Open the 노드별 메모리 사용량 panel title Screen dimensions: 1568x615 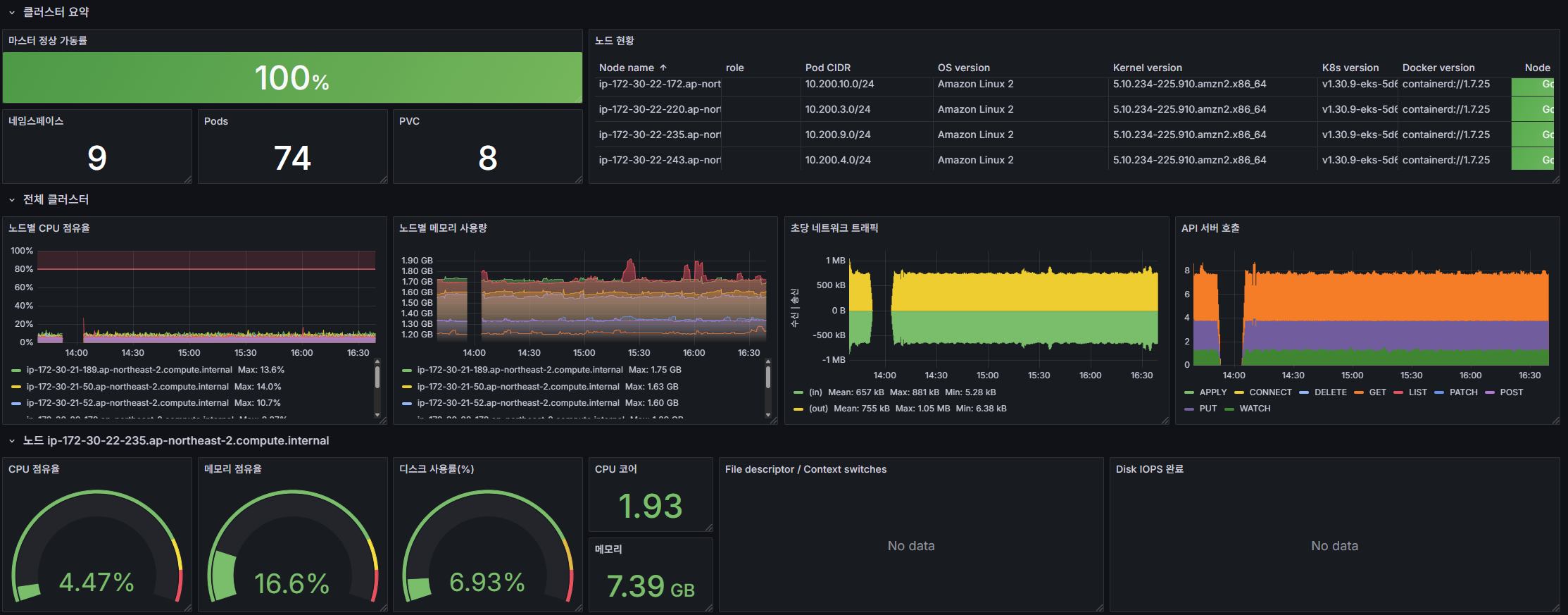[x=443, y=228]
